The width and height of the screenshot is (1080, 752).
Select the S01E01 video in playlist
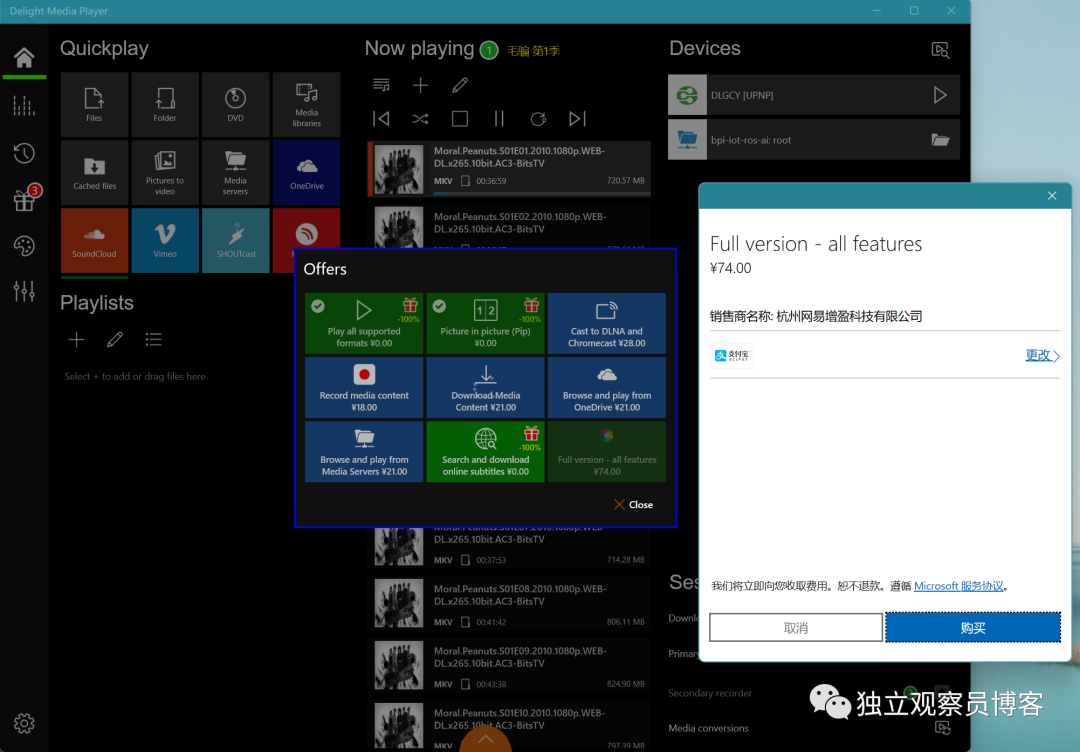pos(509,169)
